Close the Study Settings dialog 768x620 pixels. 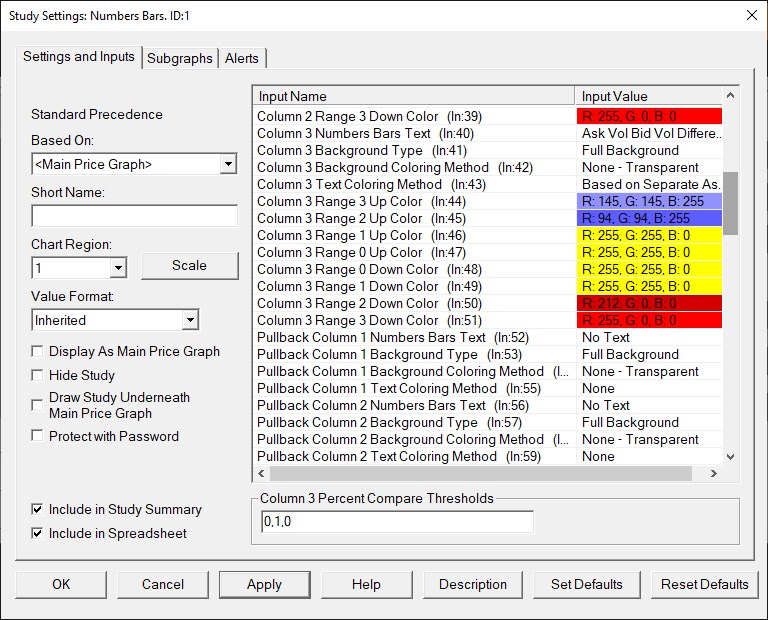tap(751, 15)
